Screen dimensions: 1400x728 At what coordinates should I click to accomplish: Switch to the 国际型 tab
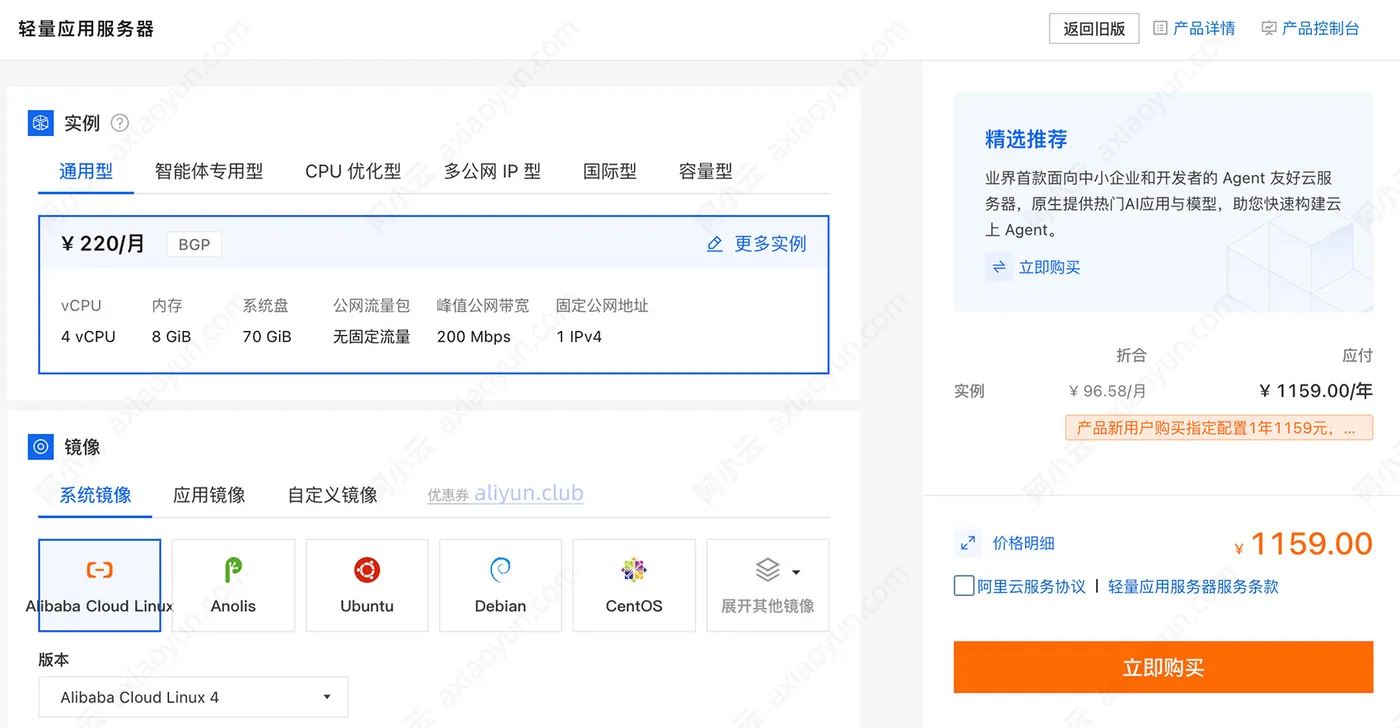[610, 171]
